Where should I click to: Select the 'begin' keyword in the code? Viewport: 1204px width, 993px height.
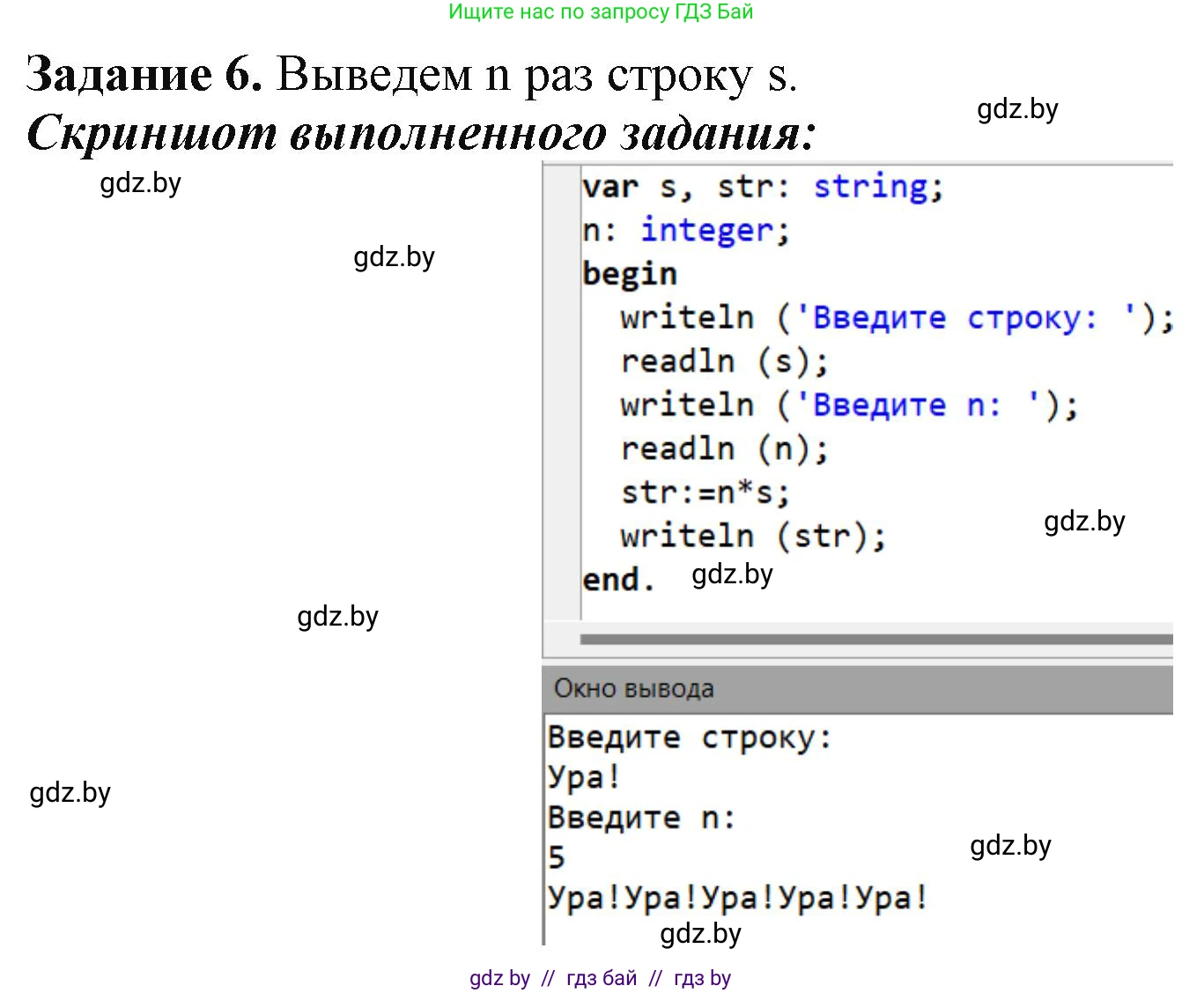629,273
